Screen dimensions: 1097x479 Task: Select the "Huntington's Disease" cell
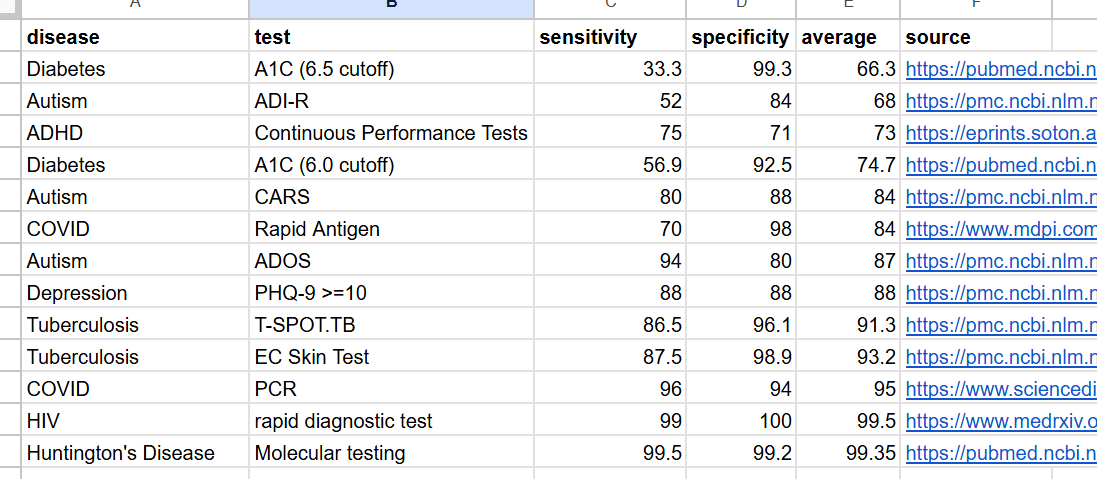click(121, 453)
